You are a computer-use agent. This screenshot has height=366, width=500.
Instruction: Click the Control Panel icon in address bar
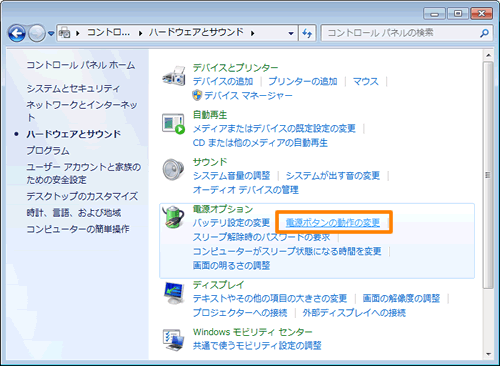(x=65, y=33)
